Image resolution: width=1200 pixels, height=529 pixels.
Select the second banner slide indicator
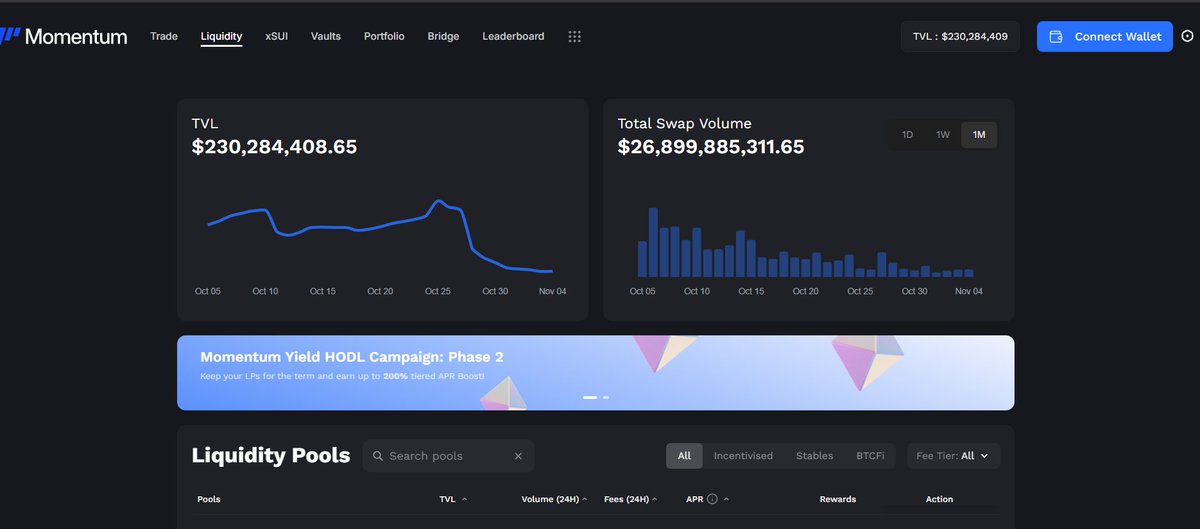[x=606, y=397]
